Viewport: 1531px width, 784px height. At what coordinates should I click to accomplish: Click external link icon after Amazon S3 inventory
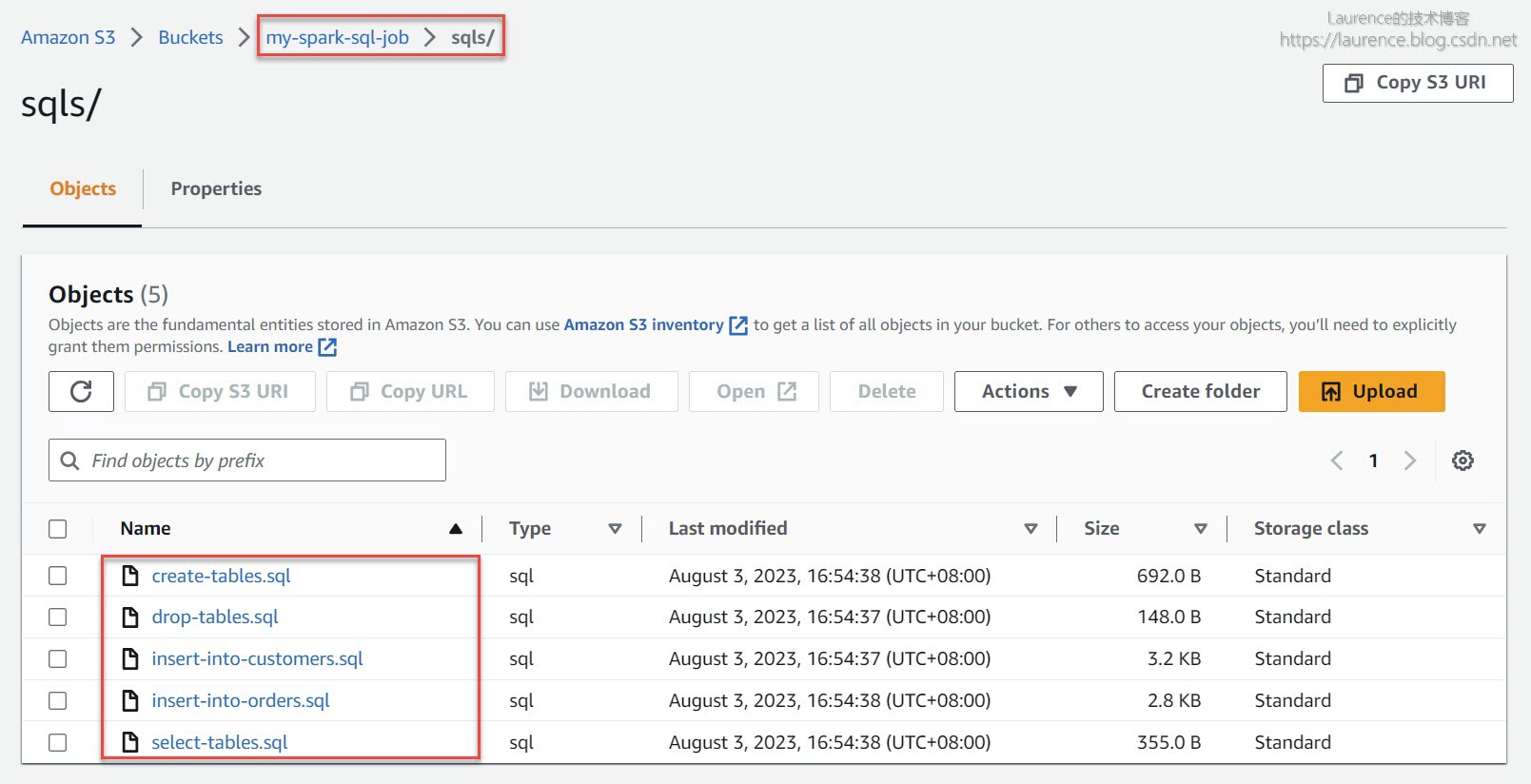tap(738, 325)
